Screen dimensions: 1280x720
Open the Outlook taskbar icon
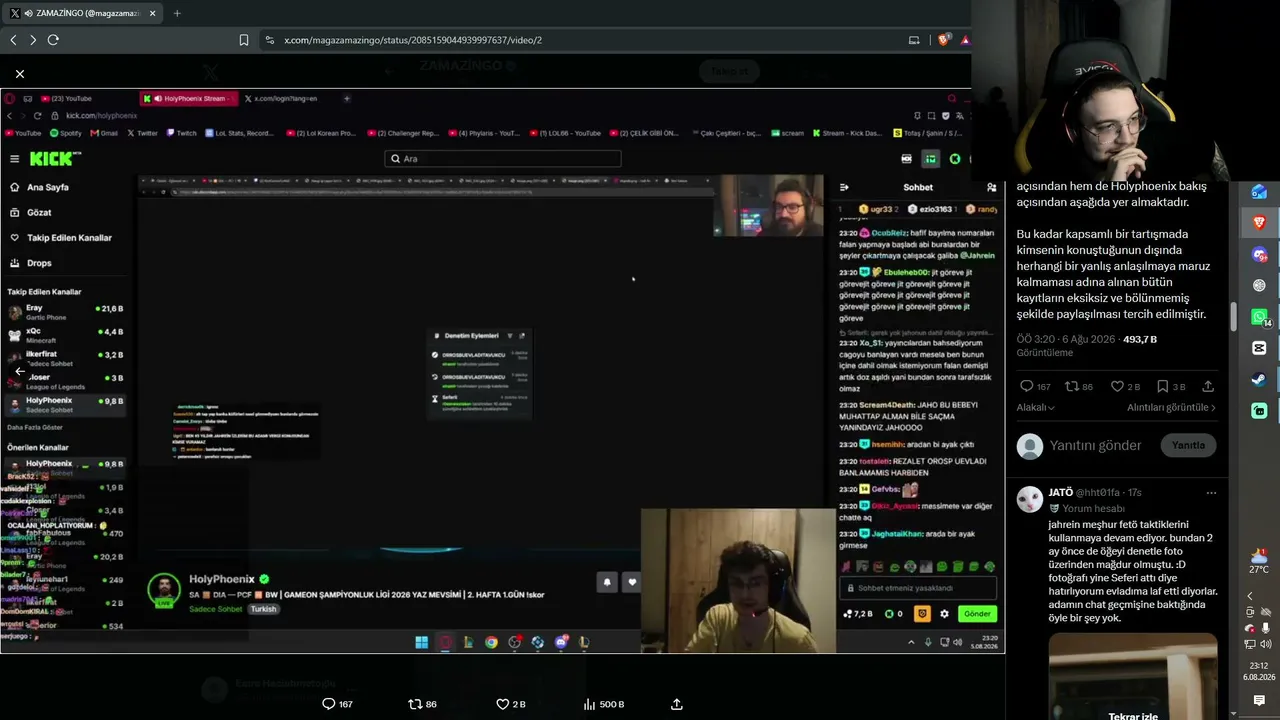click(1259, 192)
